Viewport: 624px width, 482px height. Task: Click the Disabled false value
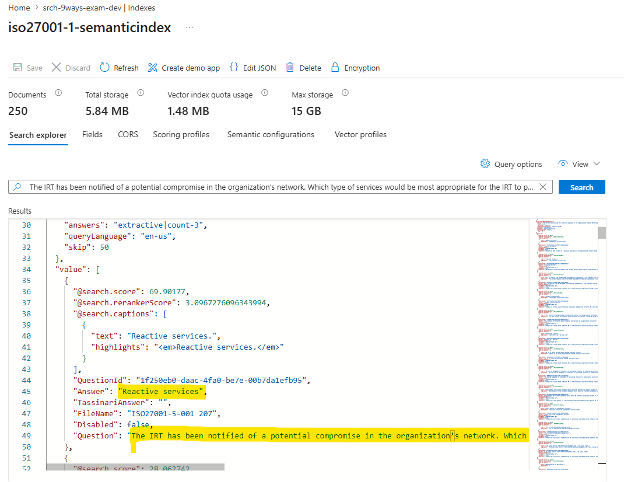[138, 425]
